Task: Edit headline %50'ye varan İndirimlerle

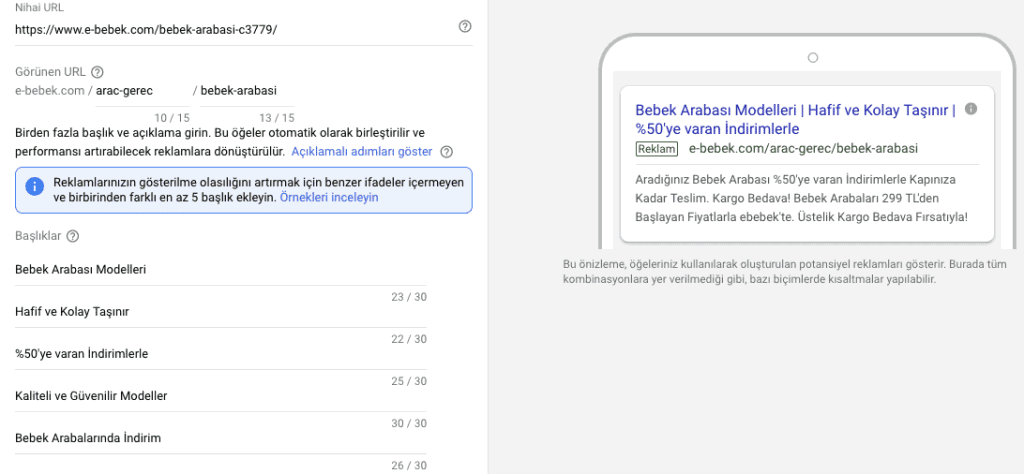Action: tap(220, 354)
